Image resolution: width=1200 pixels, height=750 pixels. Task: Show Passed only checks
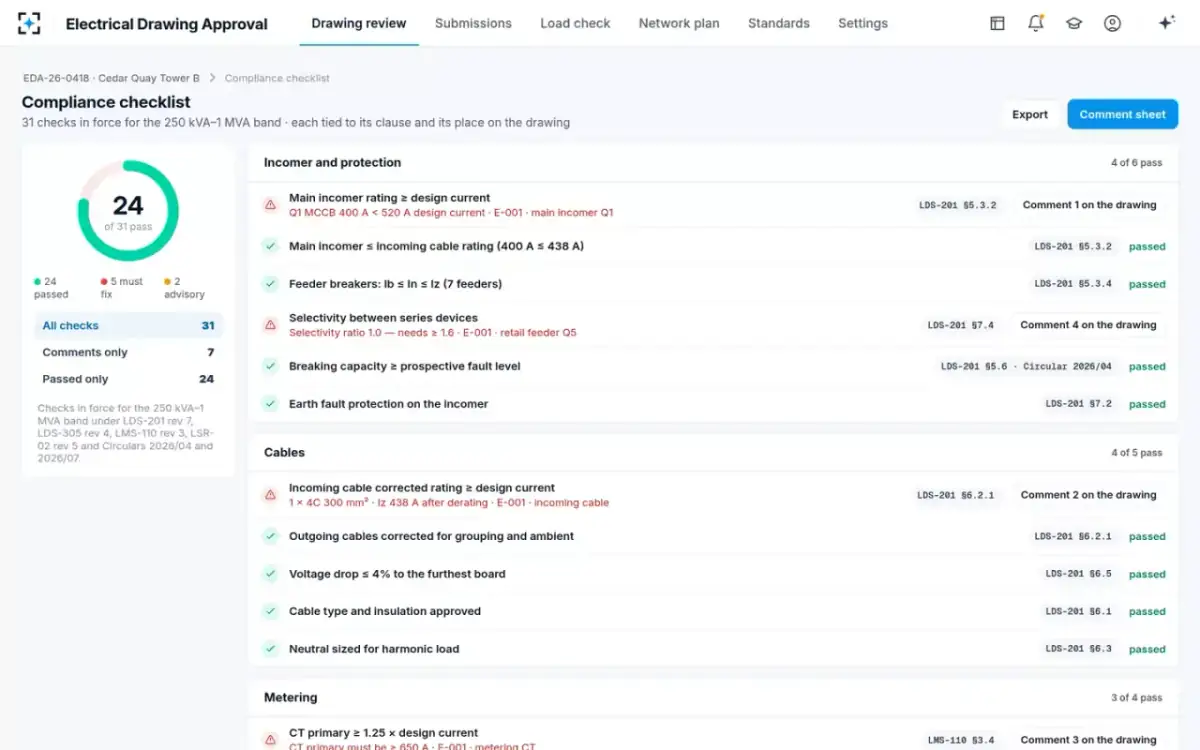128,379
